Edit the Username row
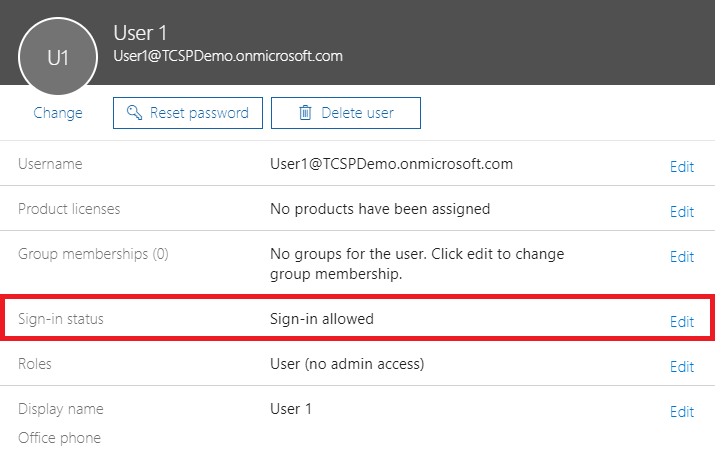Screen dimensions: 715x454 681,167
